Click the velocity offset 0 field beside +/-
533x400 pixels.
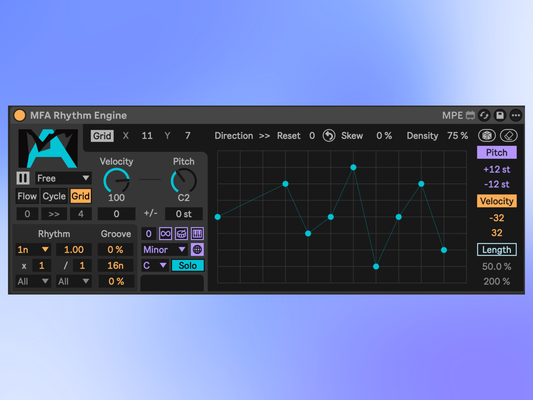(x=116, y=214)
